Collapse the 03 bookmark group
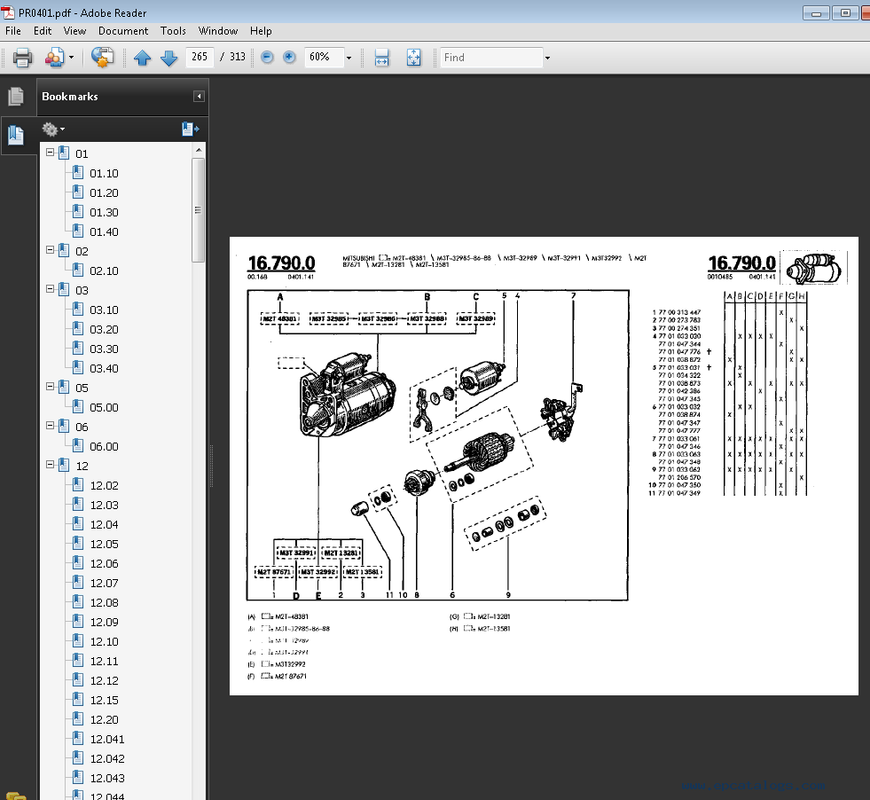This screenshot has width=870, height=800. click(50, 288)
